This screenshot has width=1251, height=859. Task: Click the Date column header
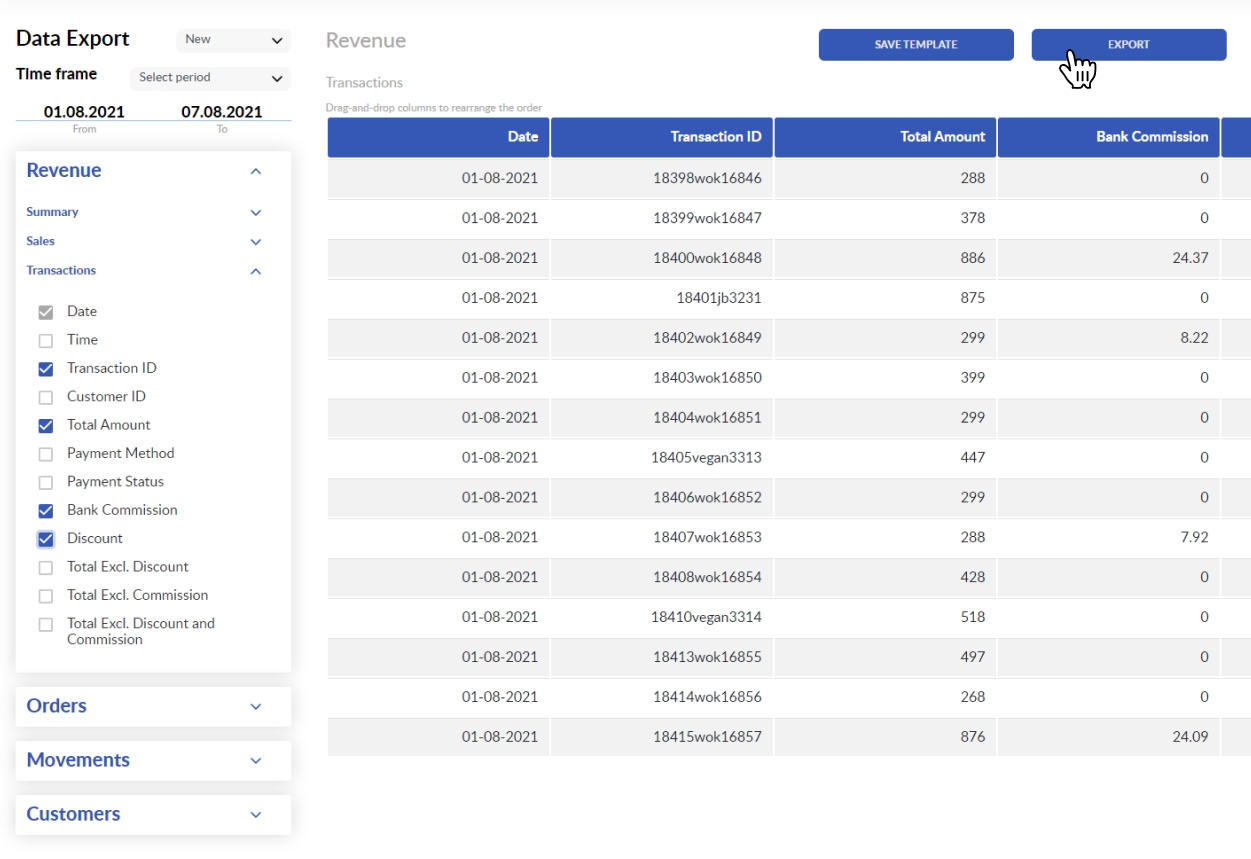[x=438, y=137]
